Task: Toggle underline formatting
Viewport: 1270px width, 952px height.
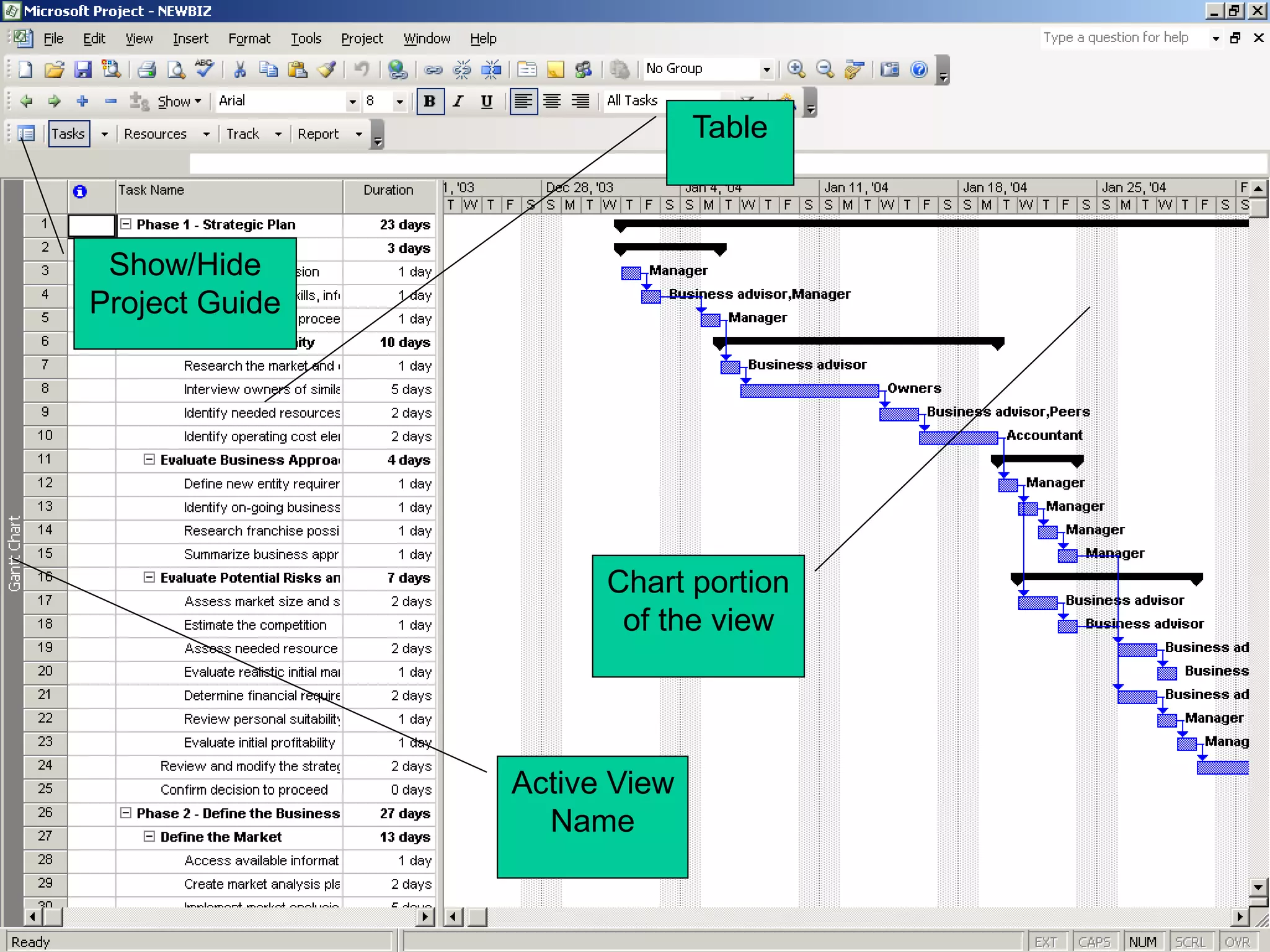Action: pyautogui.click(x=487, y=102)
